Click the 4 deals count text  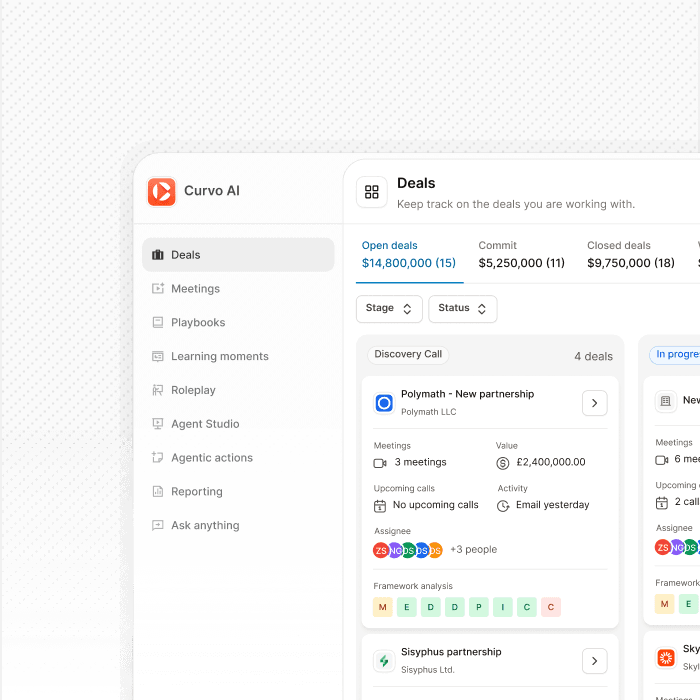pyautogui.click(x=593, y=356)
